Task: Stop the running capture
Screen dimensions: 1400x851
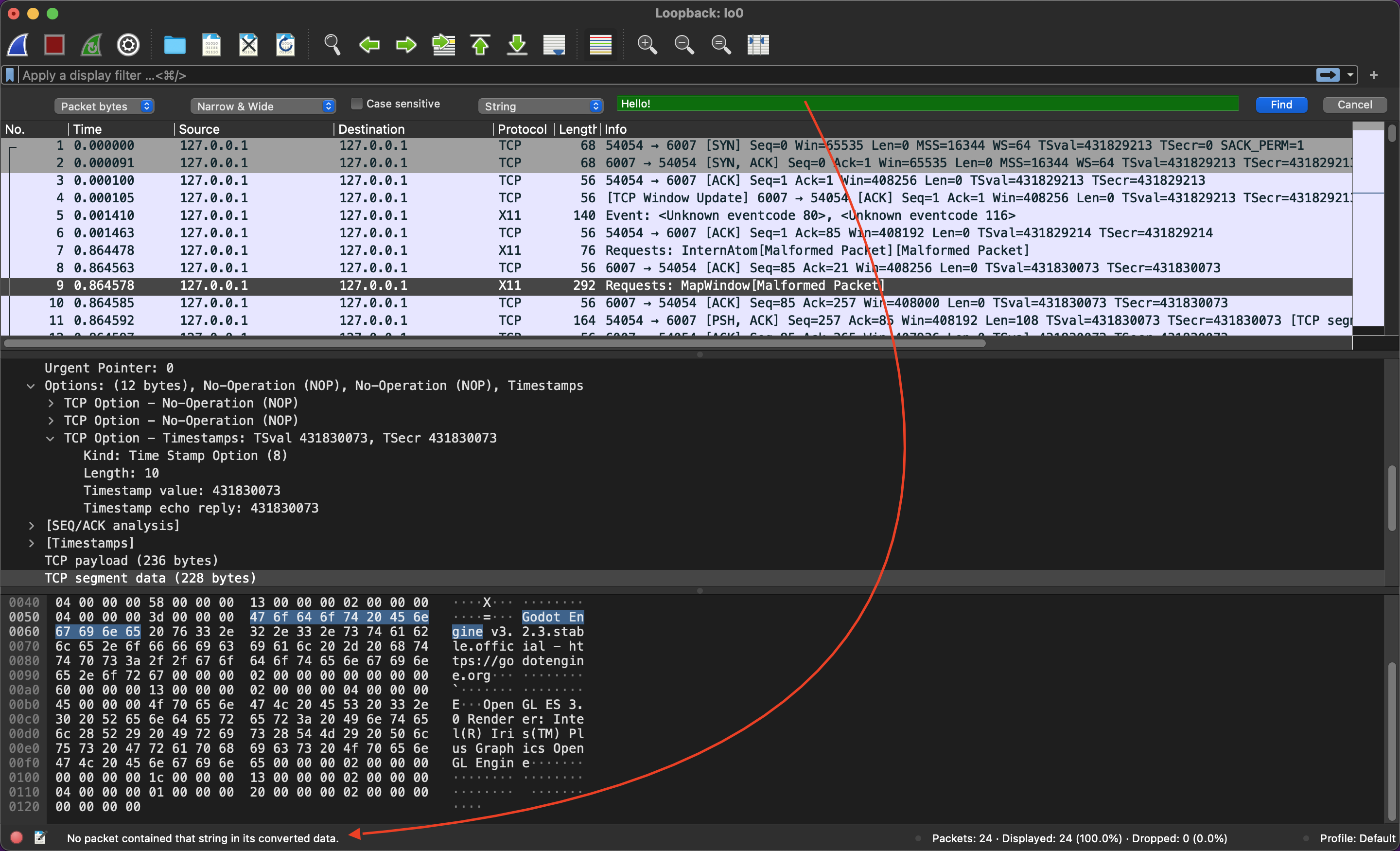Action: coord(54,44)
